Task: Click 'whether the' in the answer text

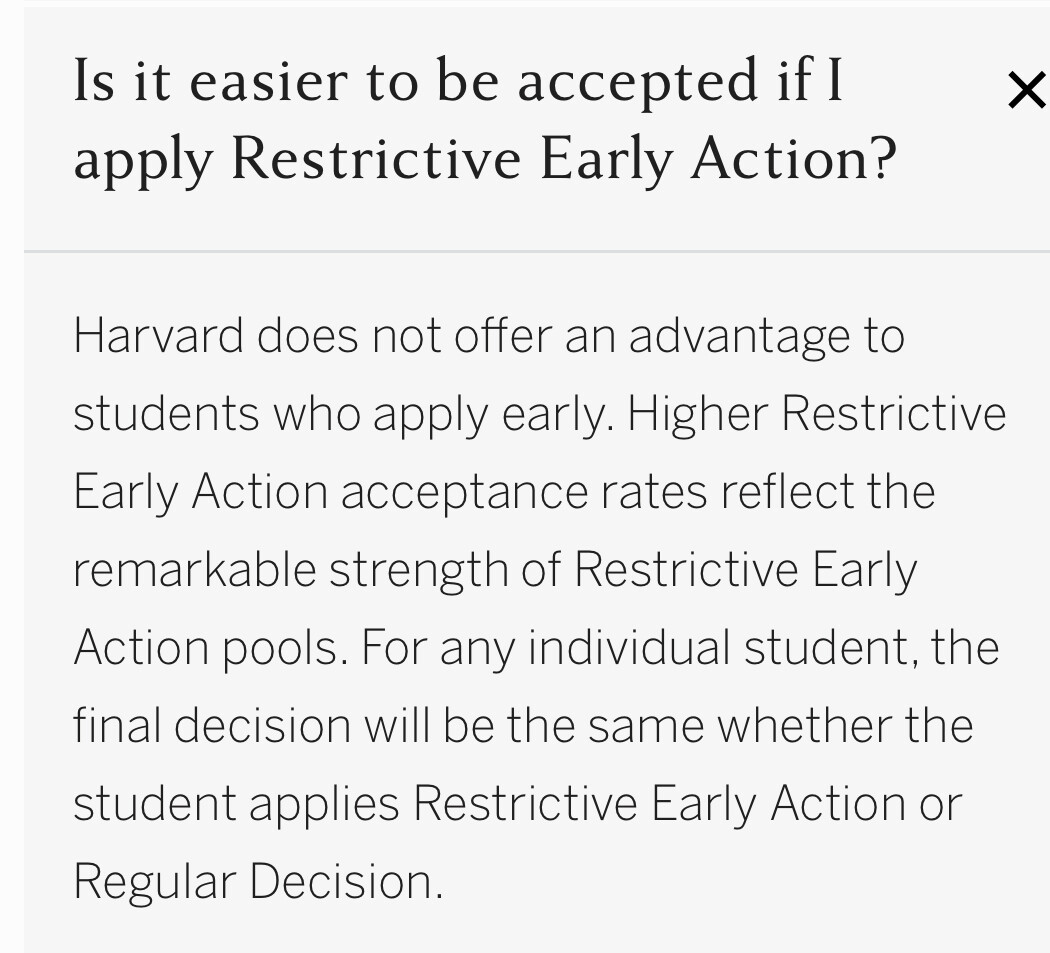Action: (845, 726)
